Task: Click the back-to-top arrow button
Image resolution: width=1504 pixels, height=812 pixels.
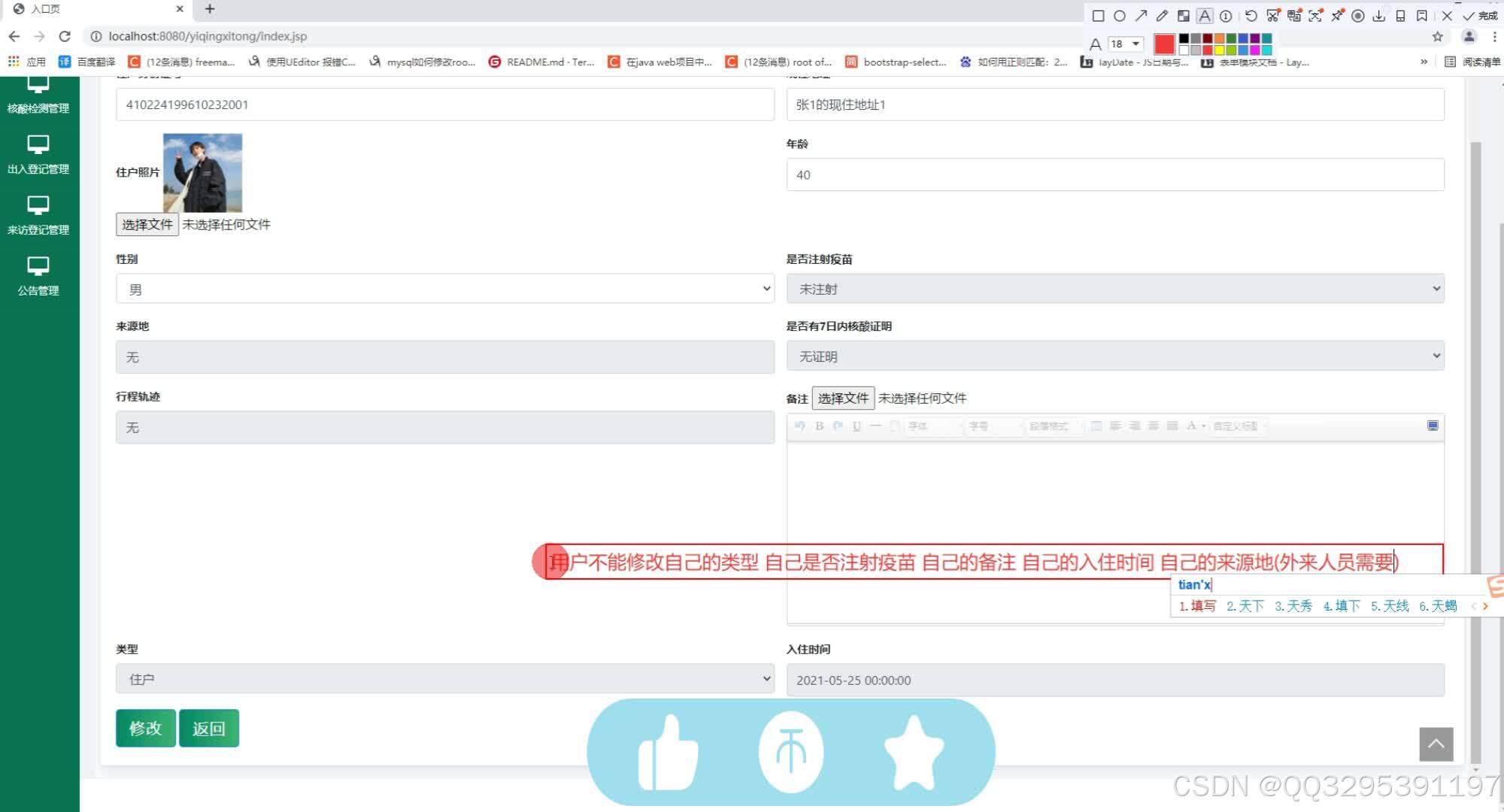Action: 1436,744
